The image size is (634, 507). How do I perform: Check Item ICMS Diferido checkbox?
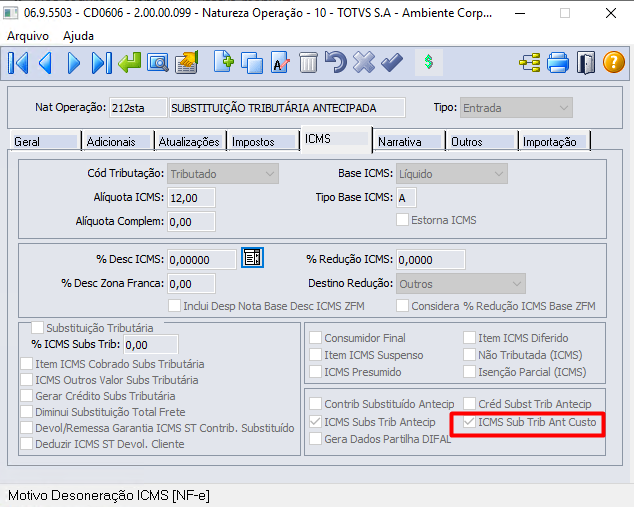coord(469,338)
